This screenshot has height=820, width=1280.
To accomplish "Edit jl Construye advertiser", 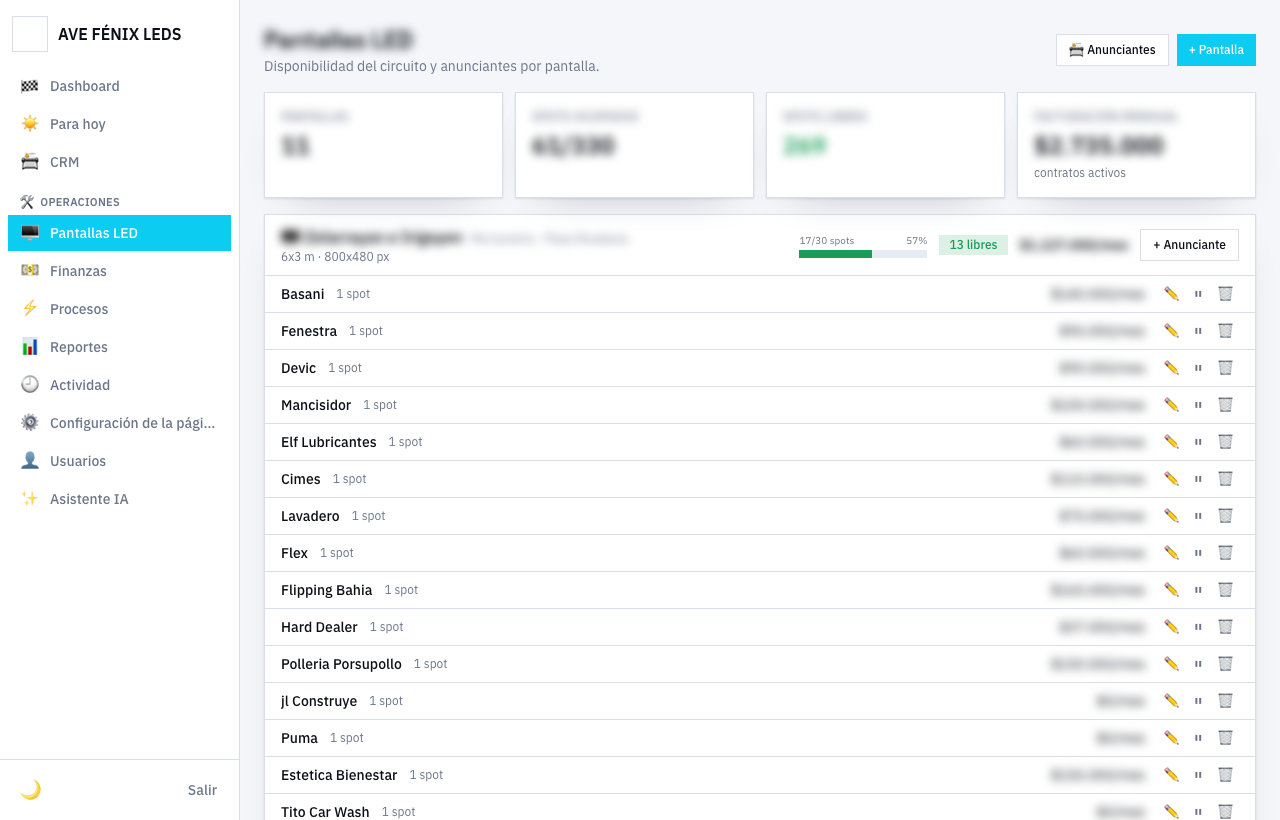I will 1171,701.
